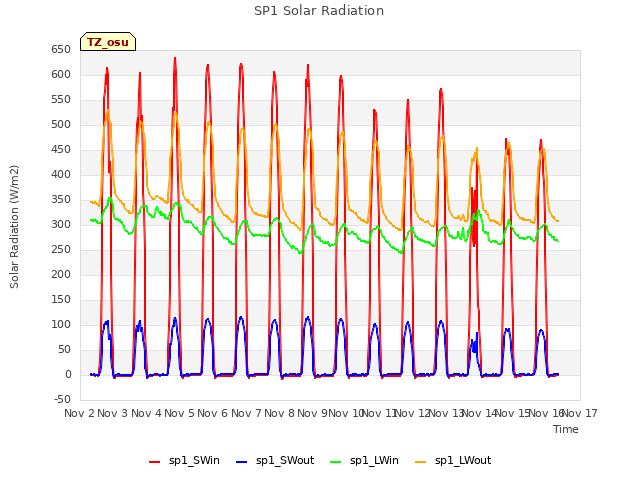Viewport: 640px width, 480px height.
Task: Click the Nov 17 x-axis label
Action: [580, 413]
